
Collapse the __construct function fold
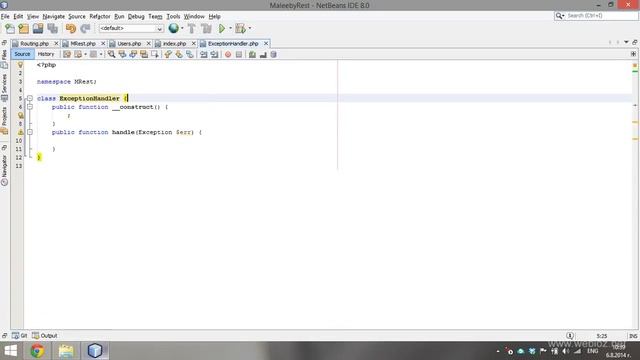pos(30,107)
